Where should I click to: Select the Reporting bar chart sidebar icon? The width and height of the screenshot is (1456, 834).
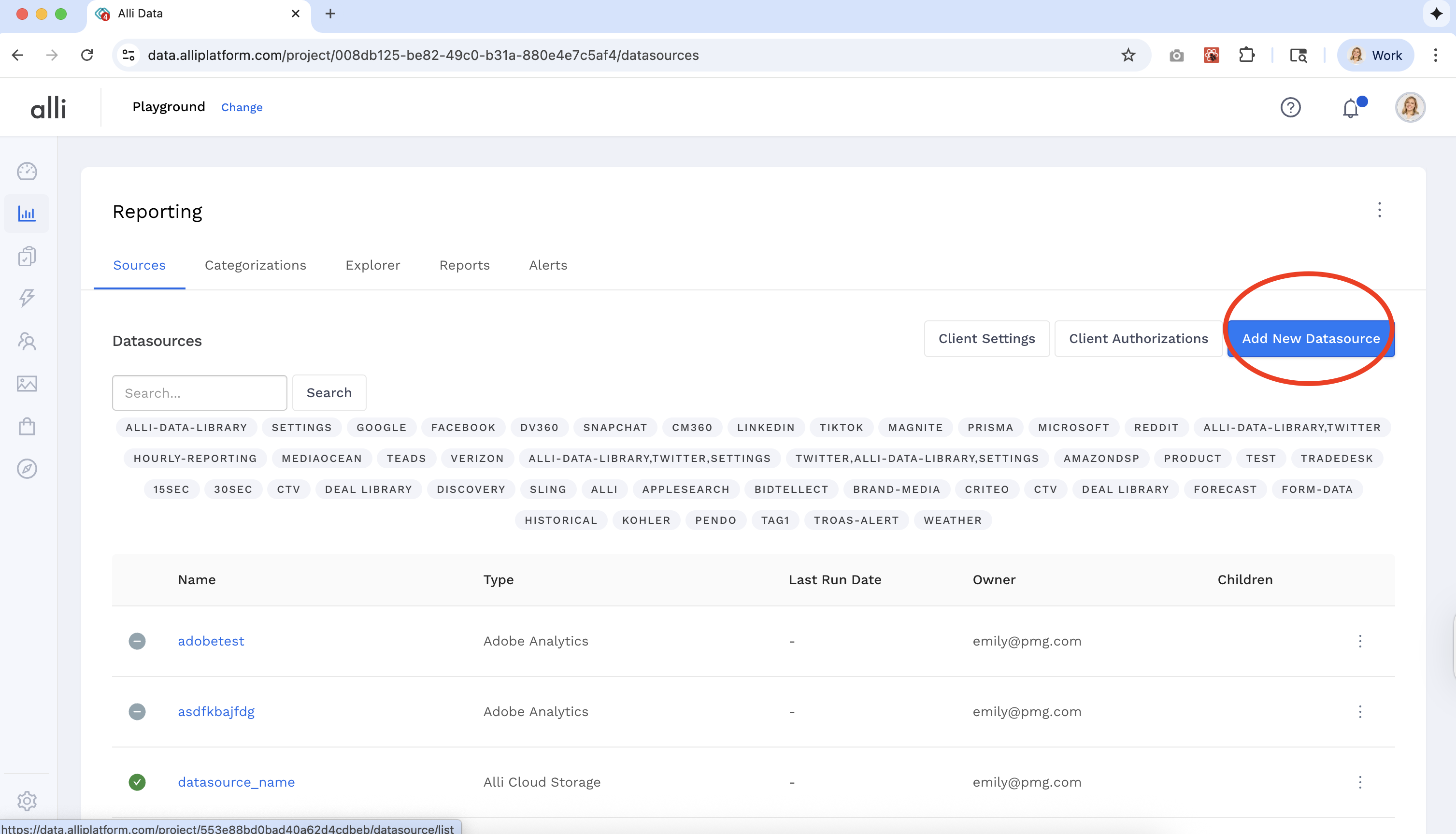(27, 213)
